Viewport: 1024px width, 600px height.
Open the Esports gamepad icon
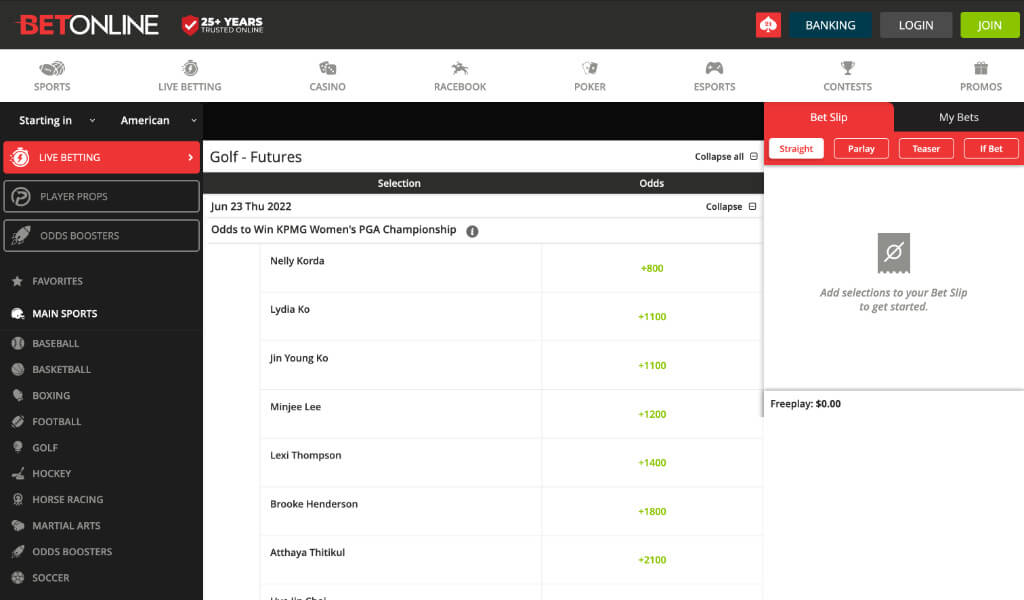714,68
